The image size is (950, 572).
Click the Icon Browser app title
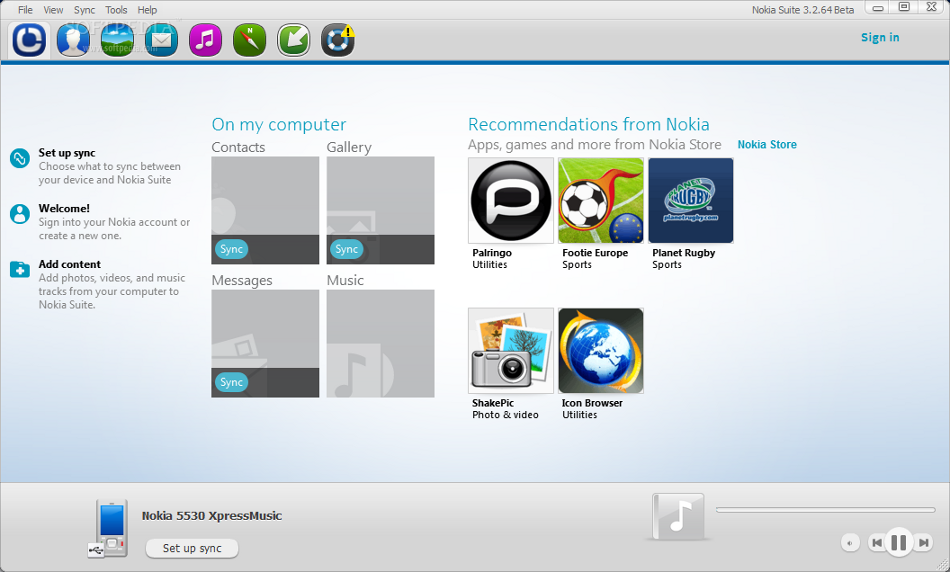coord(592,403)
